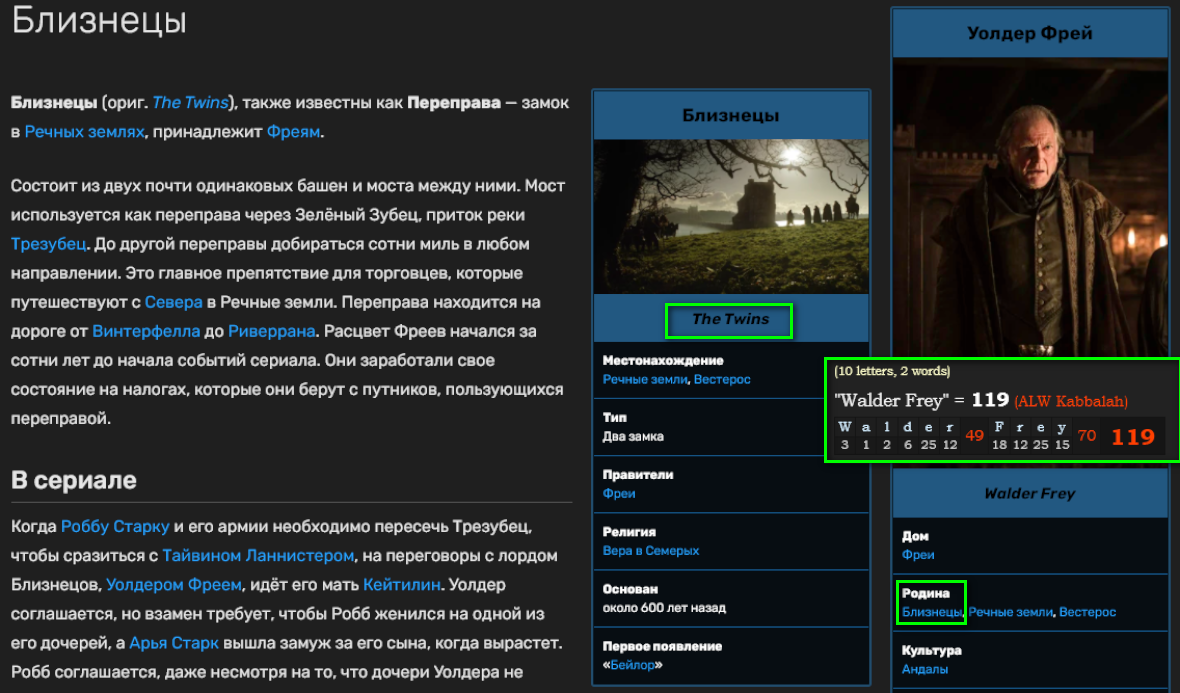The image size is (1180, 693).
Task: Open "Вестерос" link under Местонахождение
Action: click(722, 379)
